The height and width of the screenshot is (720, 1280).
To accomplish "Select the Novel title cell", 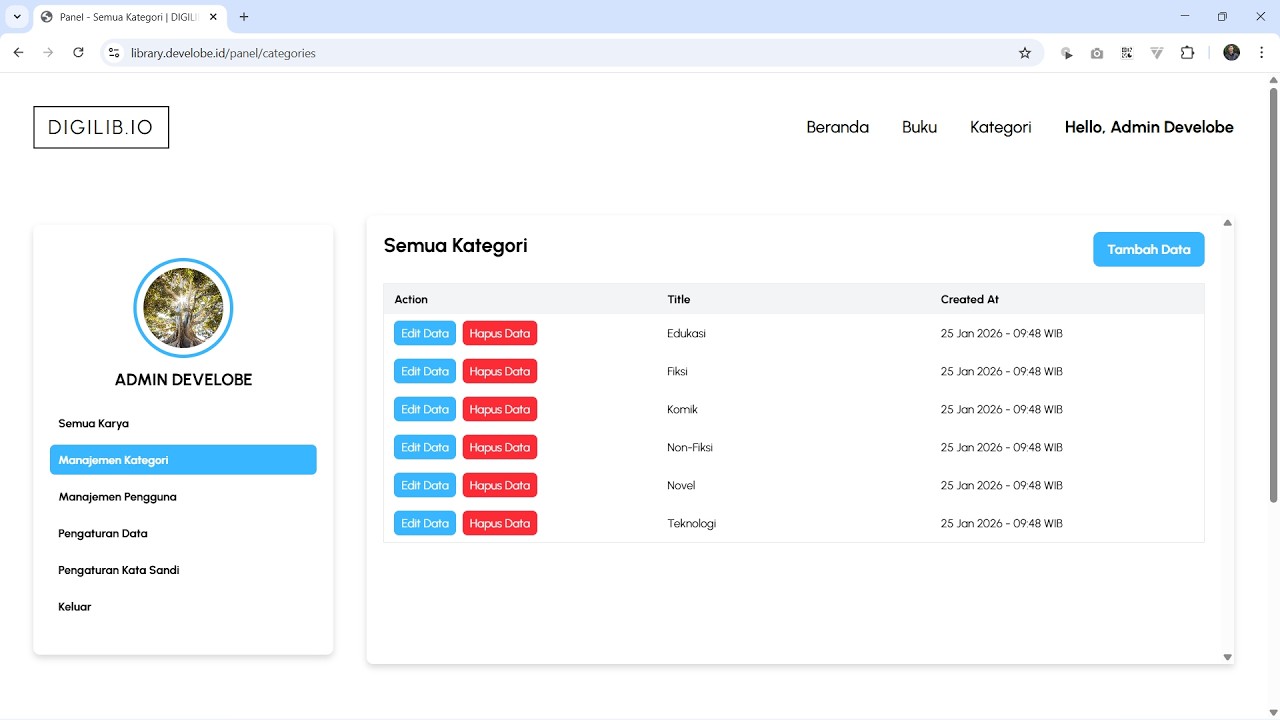I will (681, 485).
